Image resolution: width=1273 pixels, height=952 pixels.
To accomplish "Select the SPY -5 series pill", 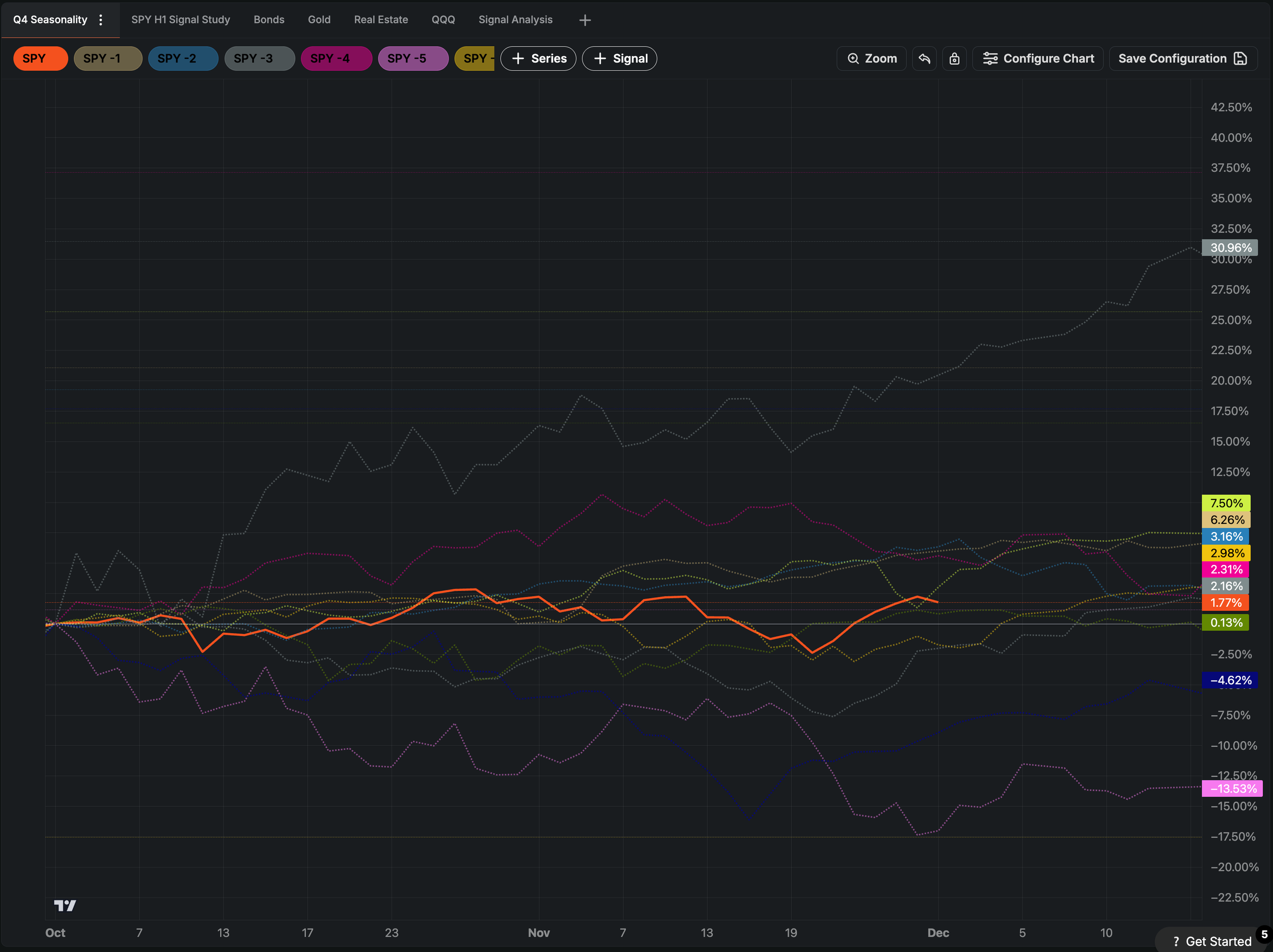I will coord(412,59).
